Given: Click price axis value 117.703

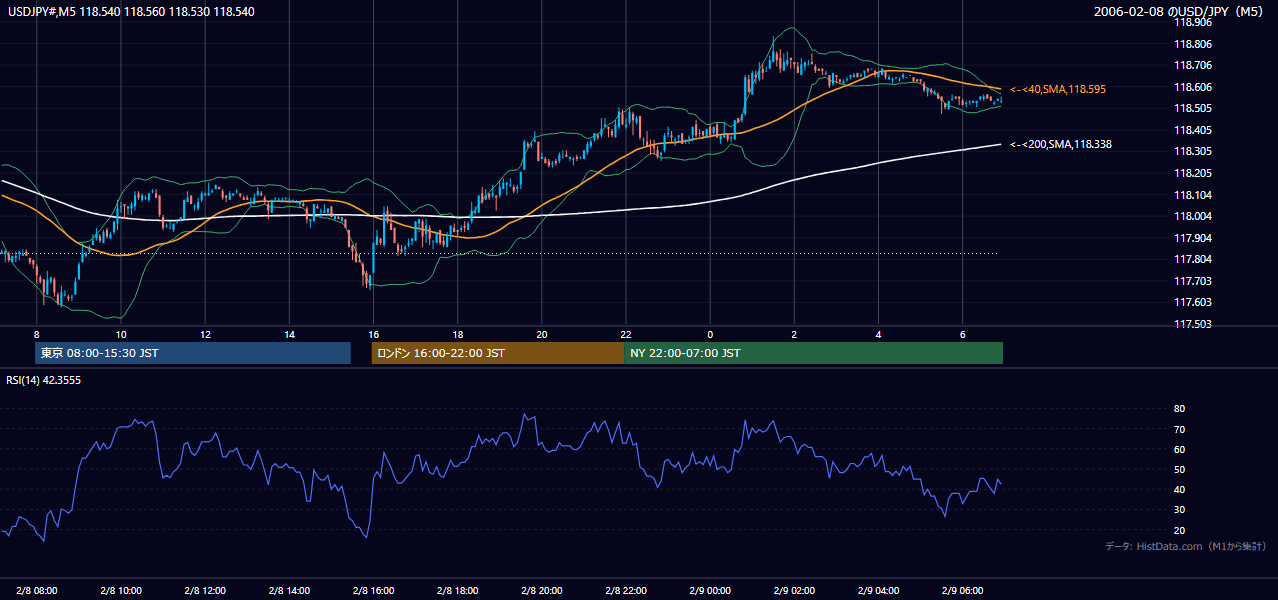Looking at the screenshot, I should tap(1192, 281).
